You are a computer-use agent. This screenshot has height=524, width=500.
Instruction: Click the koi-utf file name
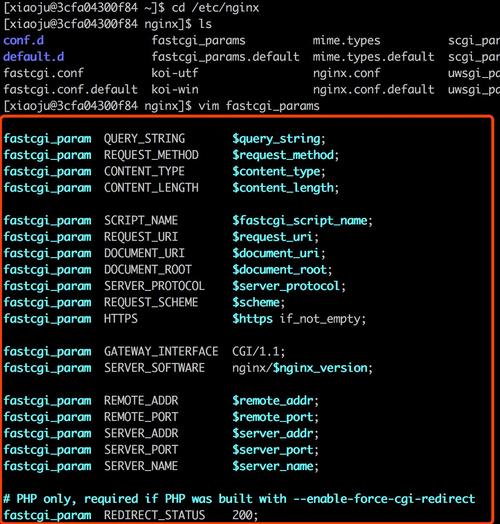(175, 73)
